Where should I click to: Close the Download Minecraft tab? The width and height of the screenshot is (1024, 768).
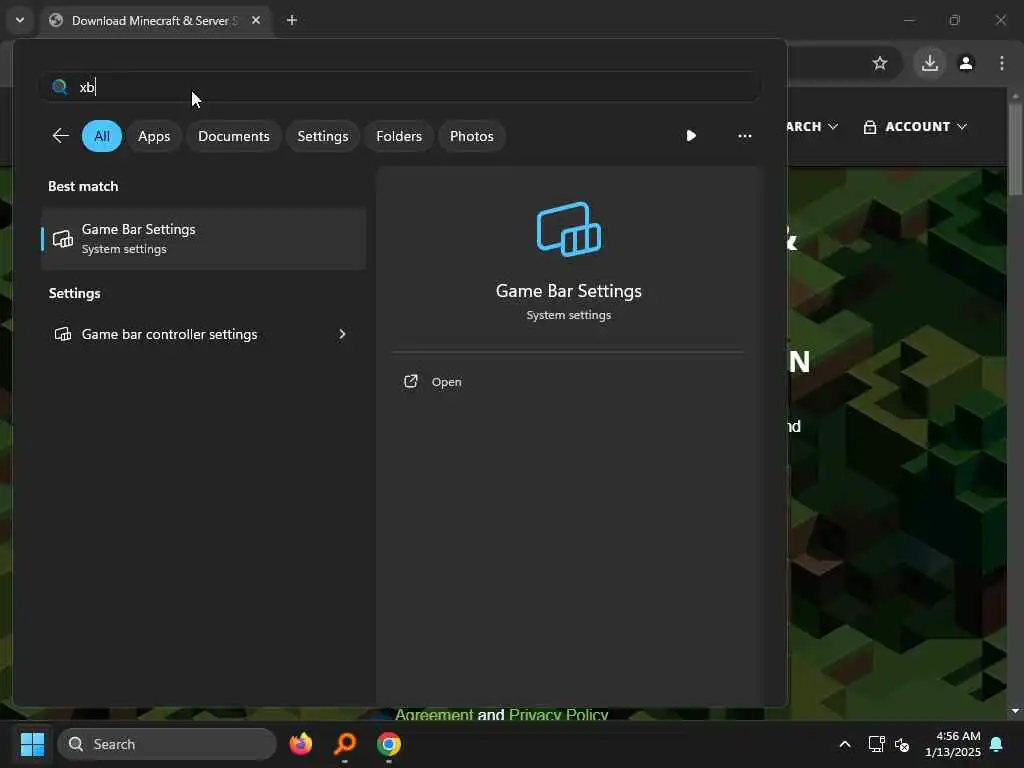pos(256,20)
